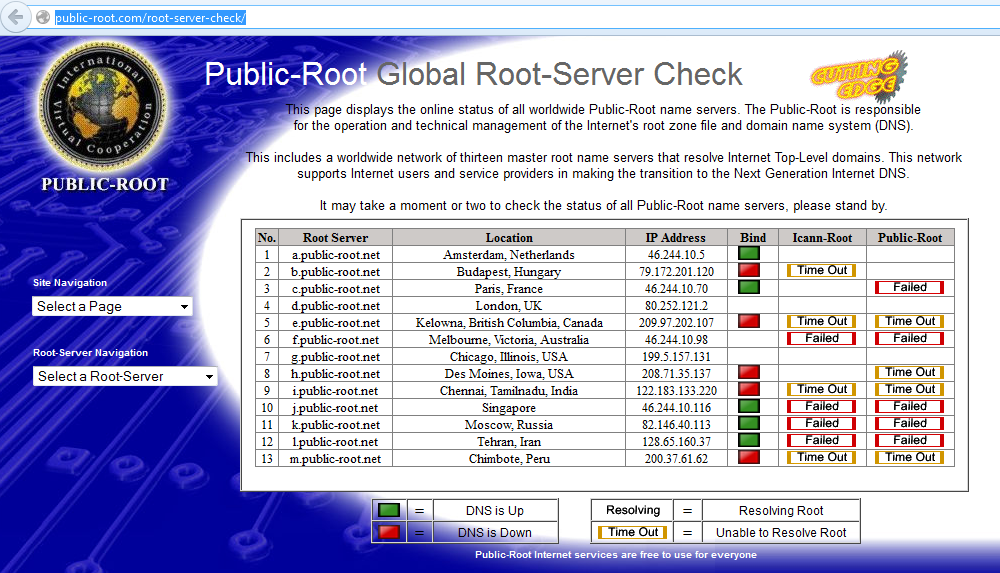Click Public-Root Failed badge for j.public-root.net
Image resolution: width=1000 pixels, height=573 pixels.
[x=909, y=406]
